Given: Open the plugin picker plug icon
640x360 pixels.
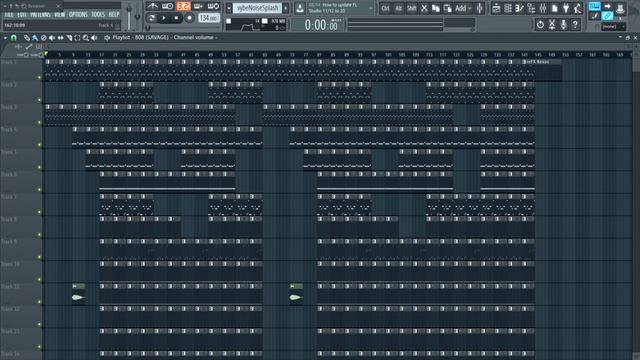Looking at the screenshot, I should pos(566,8).
